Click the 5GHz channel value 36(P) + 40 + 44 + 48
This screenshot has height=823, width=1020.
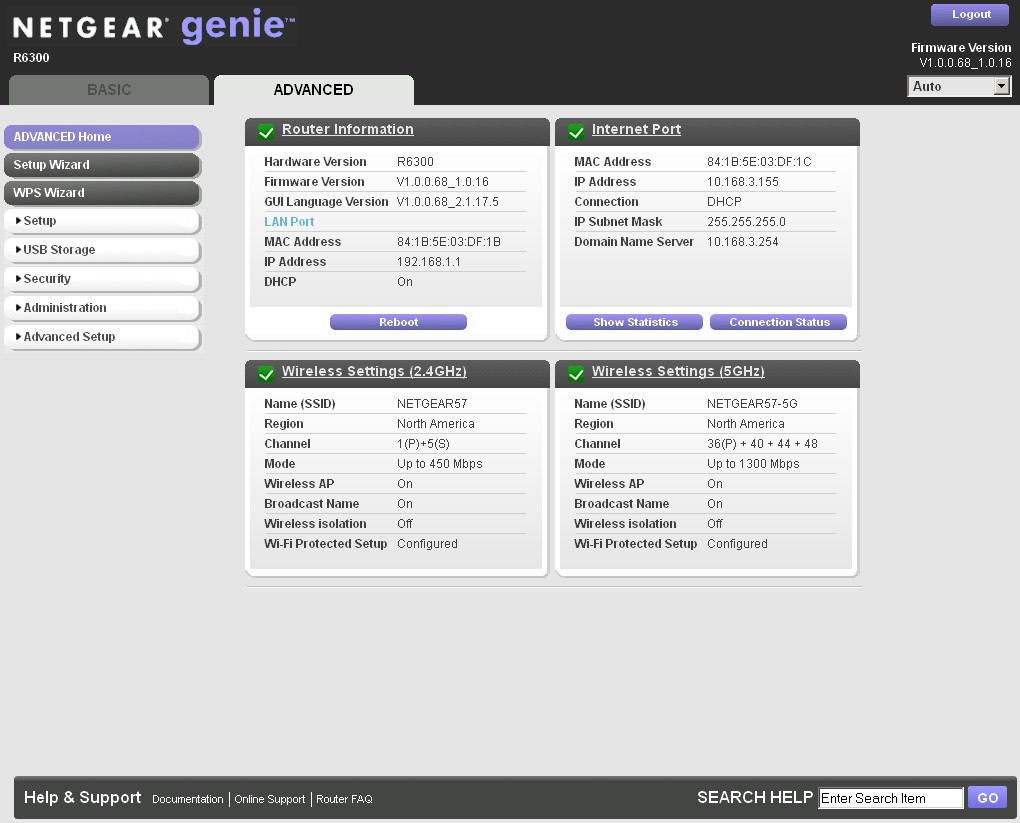(x=762, y=444)
